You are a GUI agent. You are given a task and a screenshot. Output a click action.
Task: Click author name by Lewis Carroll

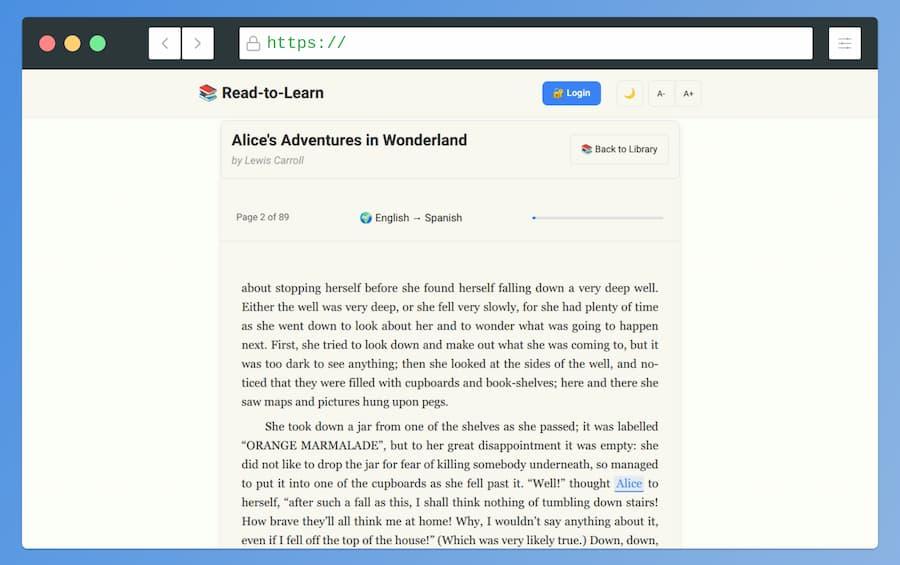click(267, 161)
